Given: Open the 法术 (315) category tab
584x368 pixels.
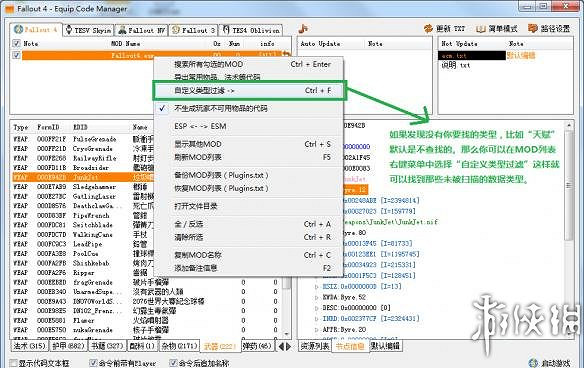Looking at the screenshot, I should pos(29,346).
